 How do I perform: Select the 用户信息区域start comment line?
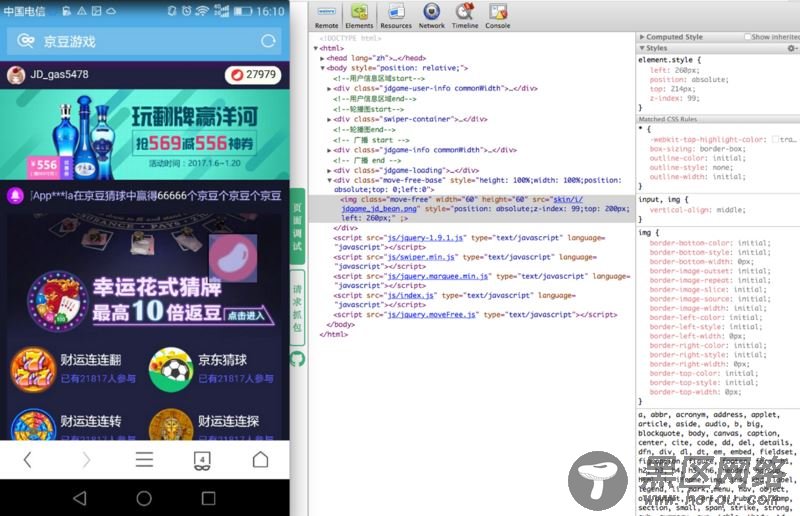tap(379, 79)
